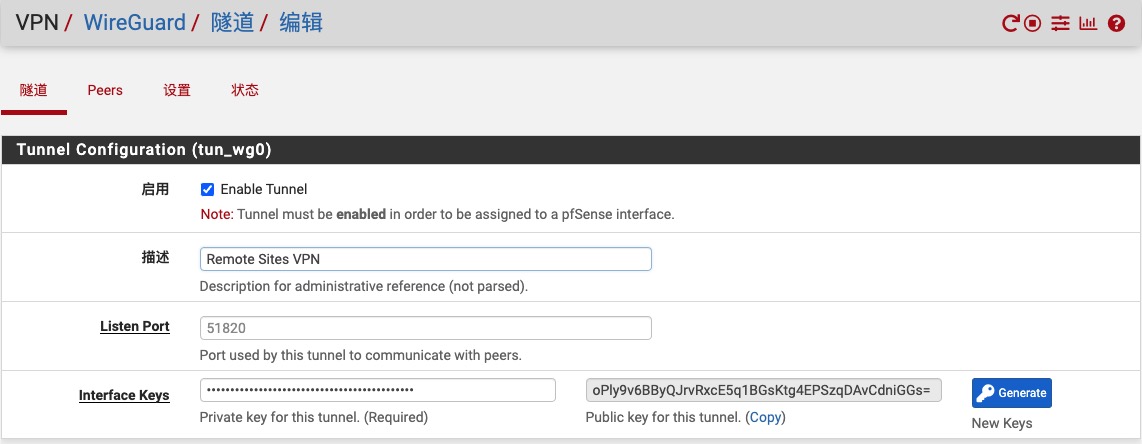
Task: Click into the Listen Port field
Action: 425,327
